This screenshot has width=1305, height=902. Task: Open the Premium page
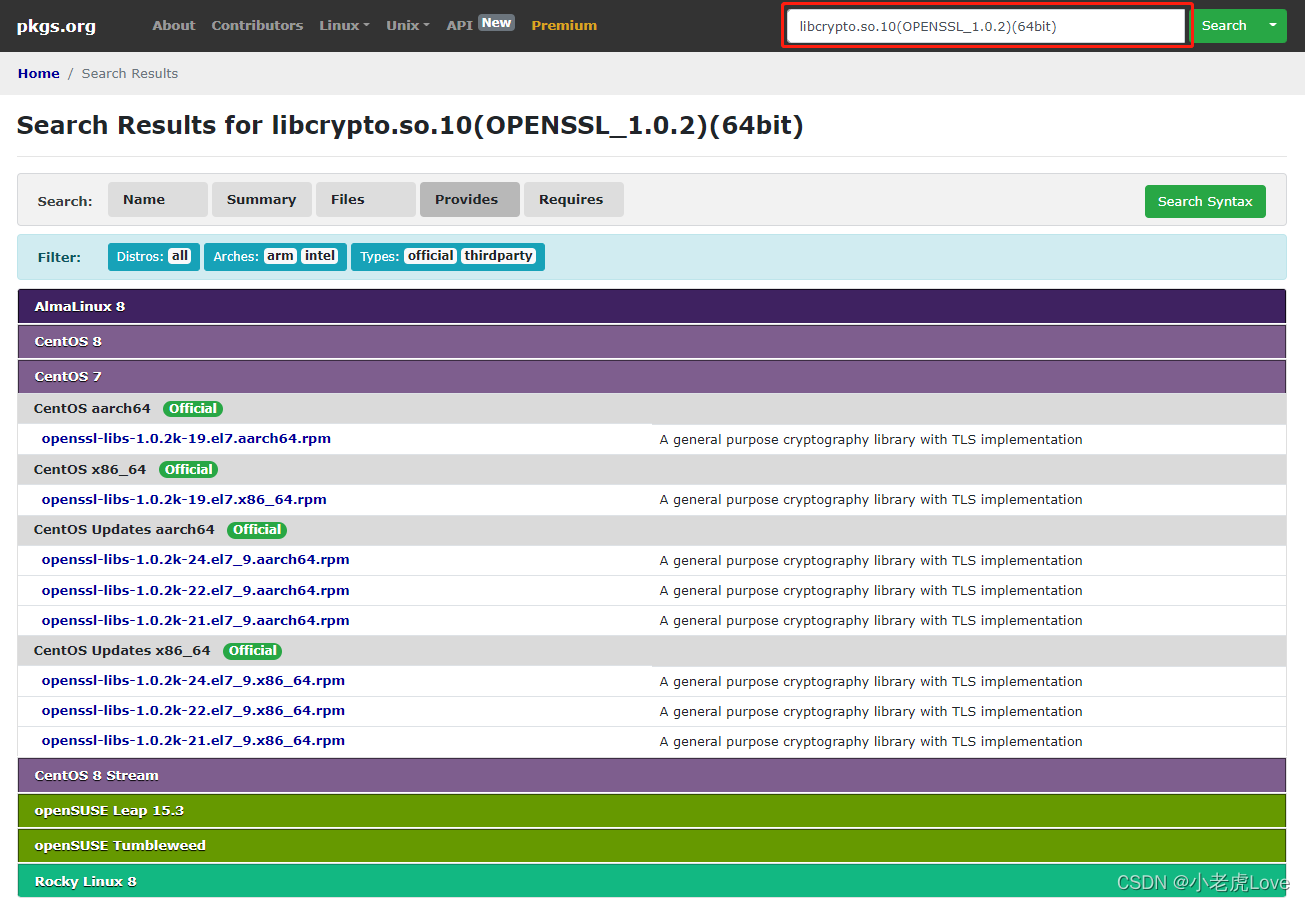[564, 25]
